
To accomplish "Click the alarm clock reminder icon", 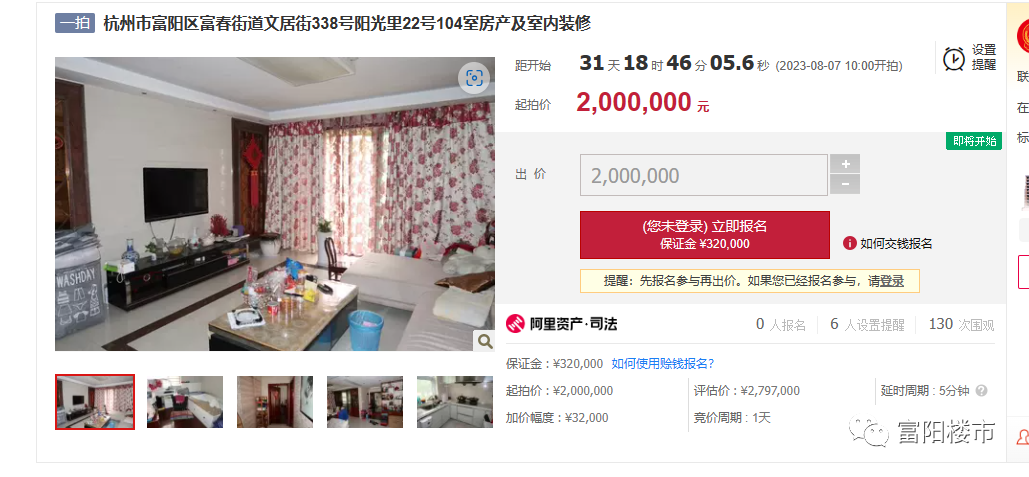I will coord(954,58).
